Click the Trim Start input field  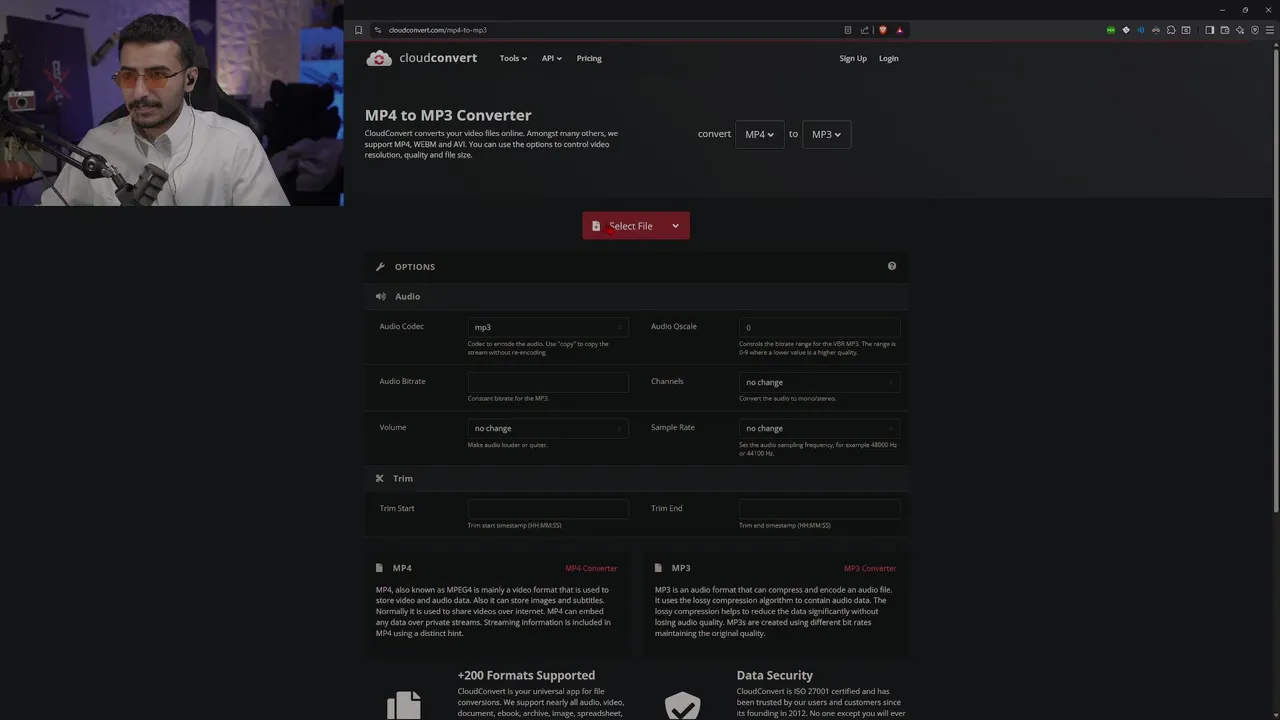[x=548, y=509]
